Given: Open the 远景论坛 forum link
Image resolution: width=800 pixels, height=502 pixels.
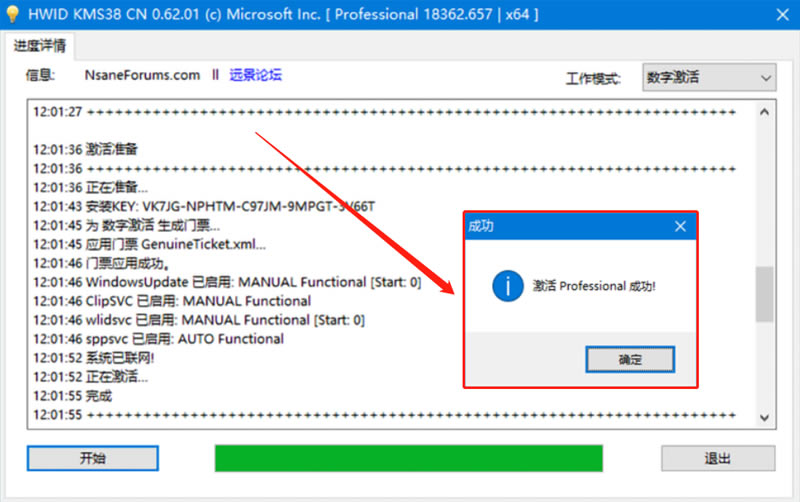Looking at the screenshot, I should point(255,75).
